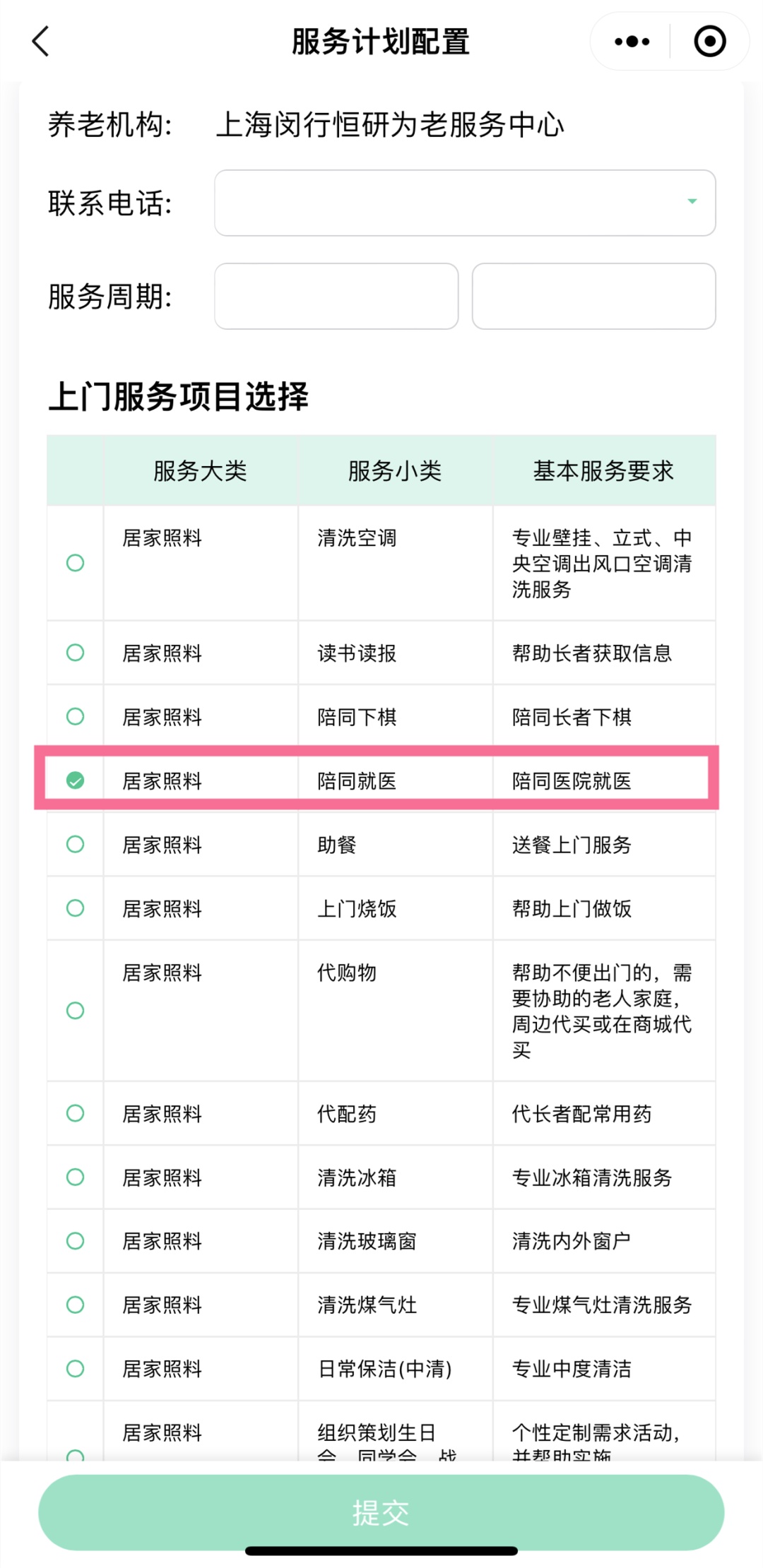The width and height of the screenshot is (763, 1568).
Task: Tap the mini program close target icon
Action: pos(709,42)
